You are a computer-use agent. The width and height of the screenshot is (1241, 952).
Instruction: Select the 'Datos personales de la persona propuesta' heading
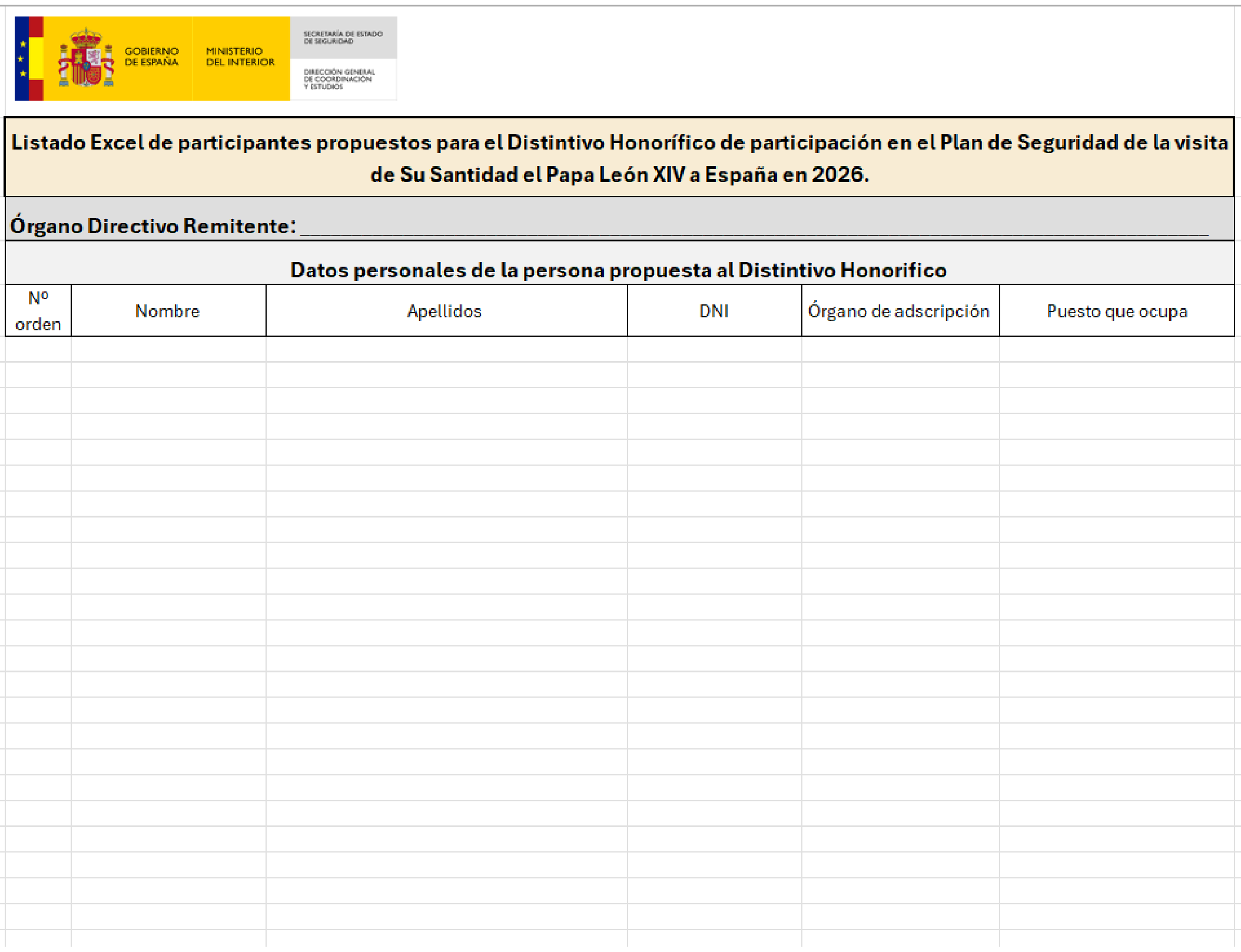619,263
